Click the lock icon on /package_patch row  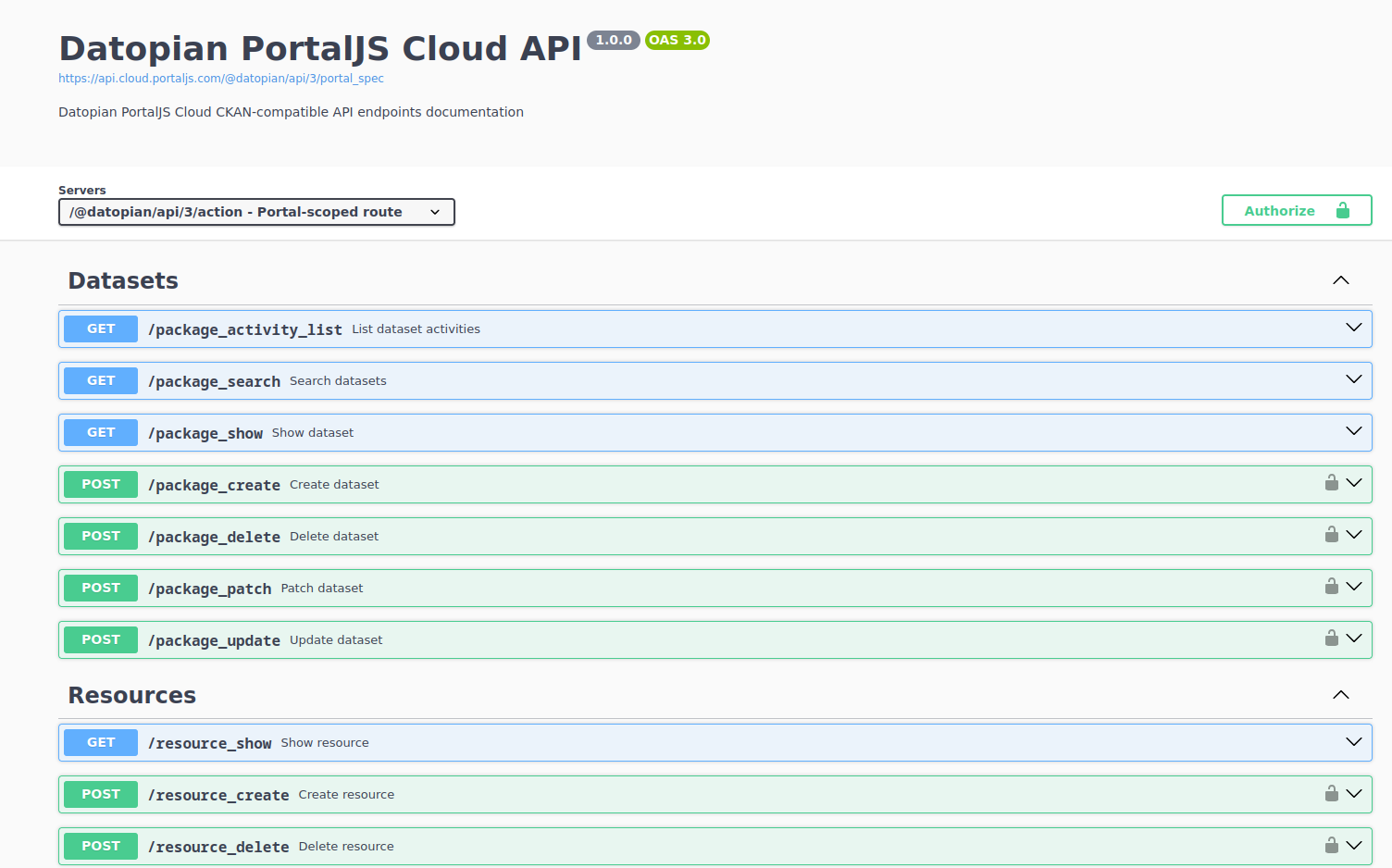pyautogui.click(x=1331, y=587)
